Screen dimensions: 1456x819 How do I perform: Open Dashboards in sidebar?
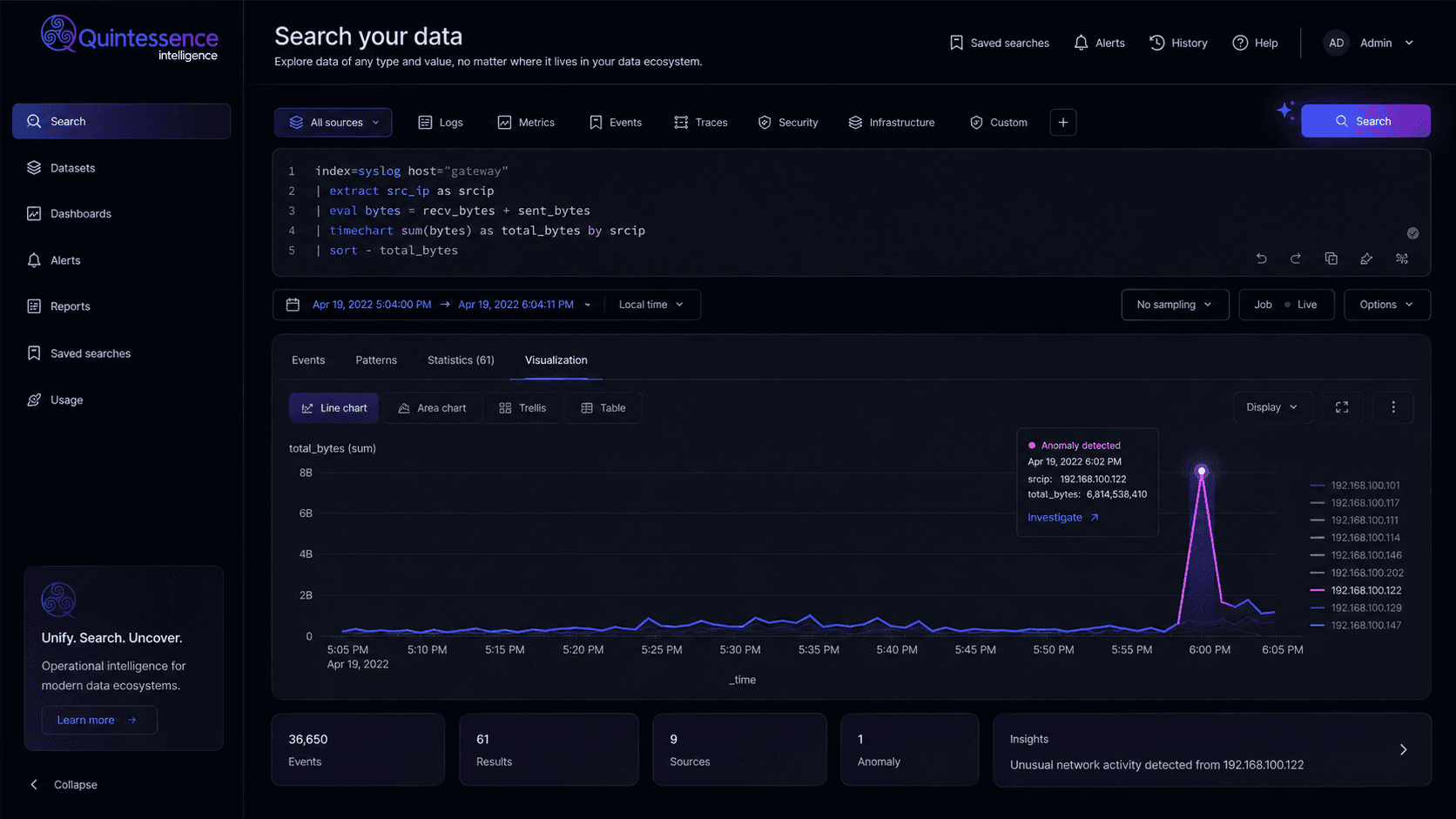tap(121, 214)
